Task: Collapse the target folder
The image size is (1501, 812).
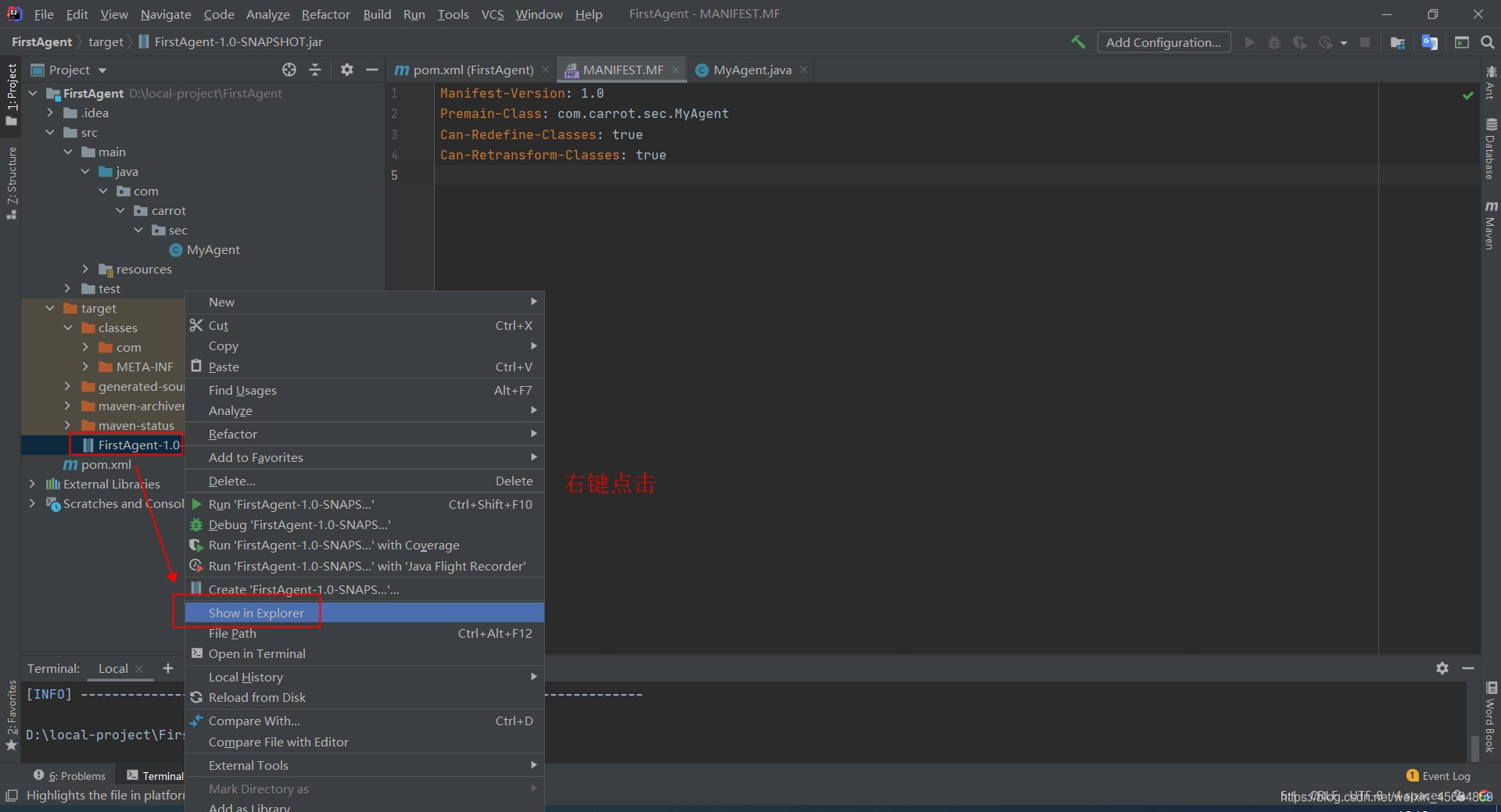Action: 50,308
